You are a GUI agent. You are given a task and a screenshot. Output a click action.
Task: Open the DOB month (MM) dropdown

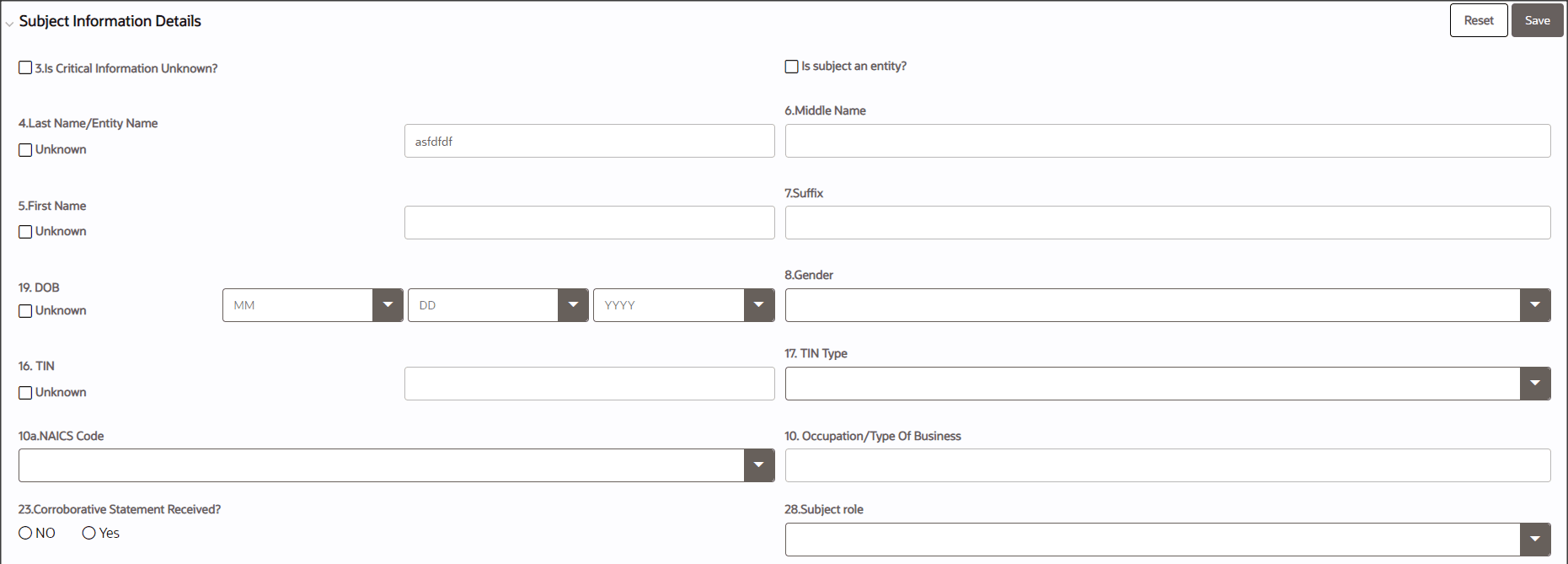(388, 305)
